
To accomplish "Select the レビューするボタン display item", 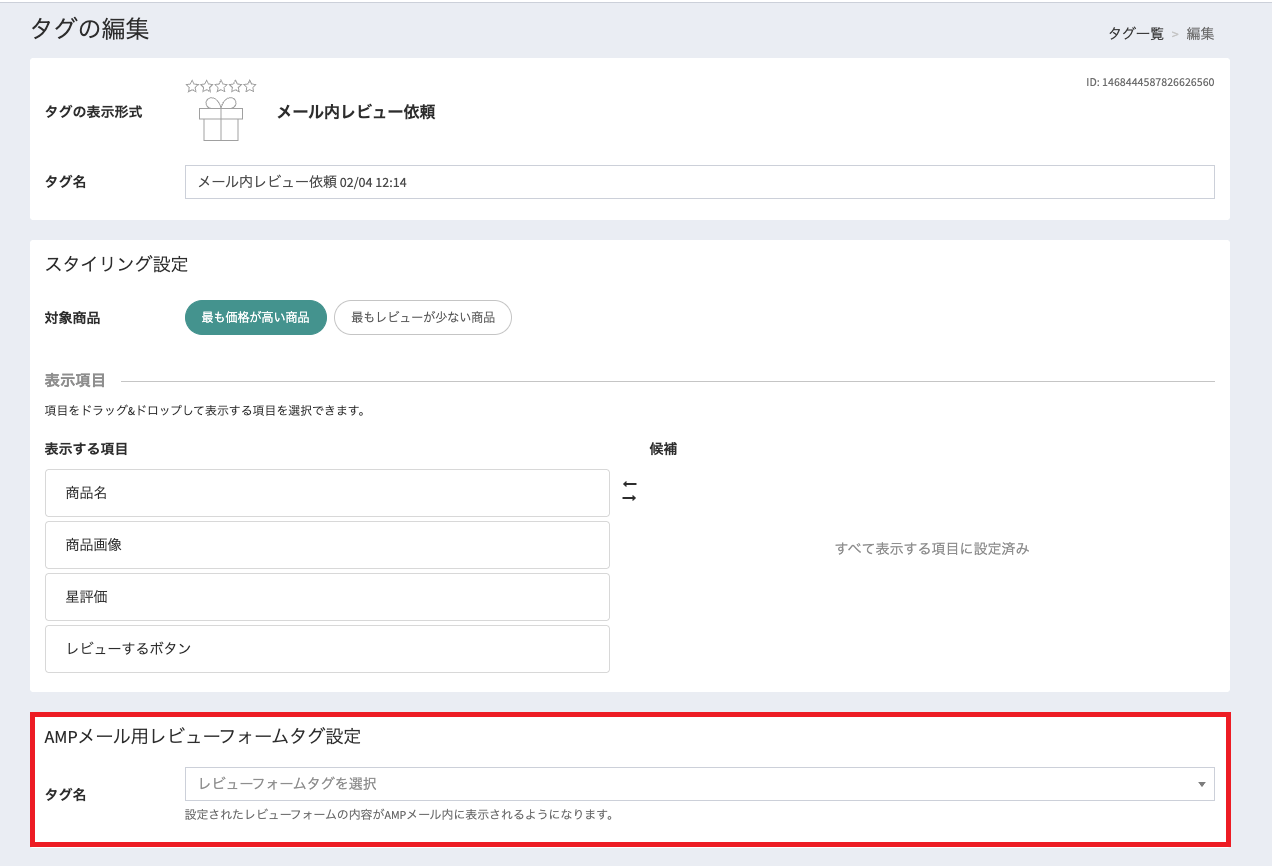I will click(x=327, y=649).
